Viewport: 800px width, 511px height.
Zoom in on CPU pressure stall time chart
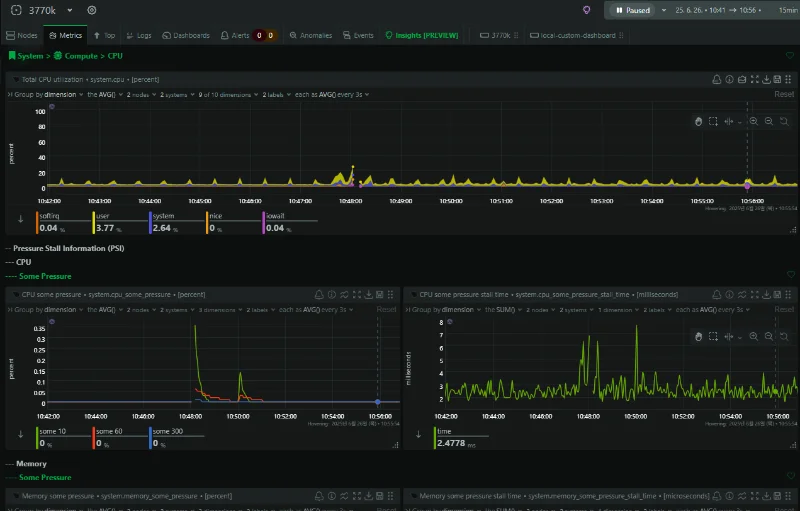click(x=754, y=337)
